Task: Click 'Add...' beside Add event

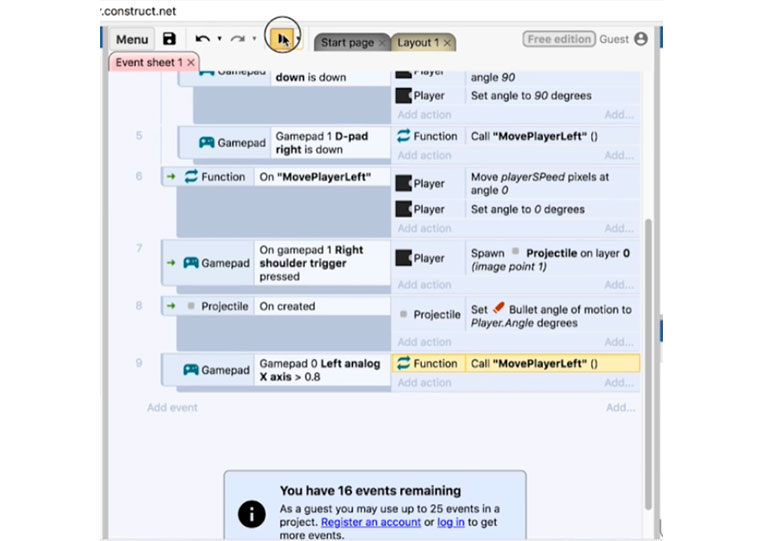Action: [620, 408]
